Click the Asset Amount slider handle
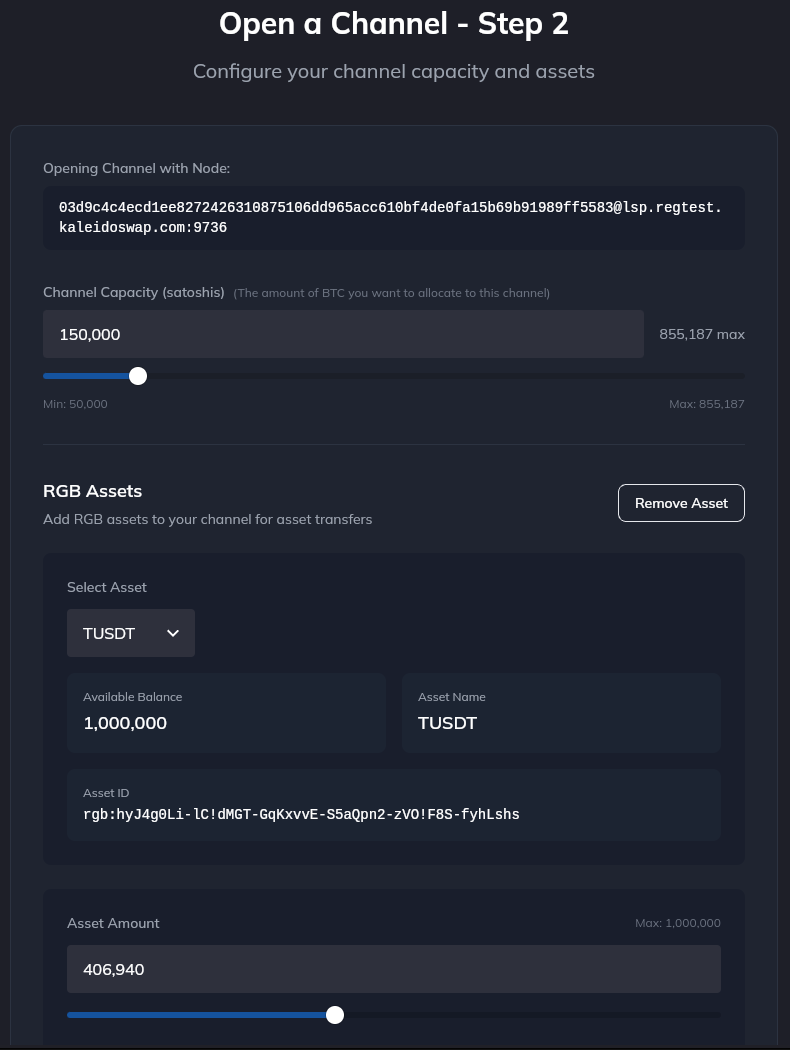 (x=335, y=1014)
